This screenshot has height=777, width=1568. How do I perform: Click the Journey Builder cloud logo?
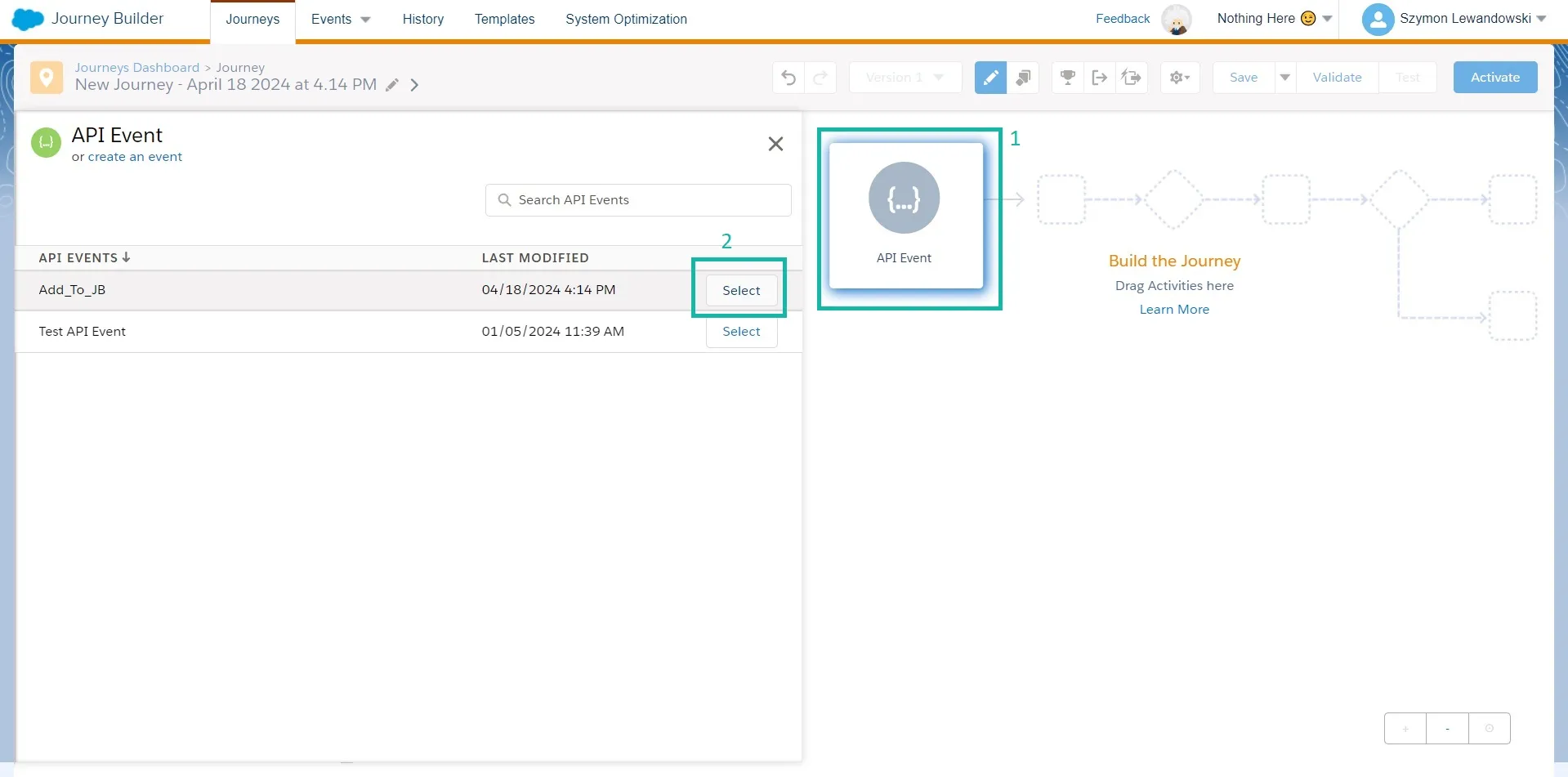coord(27,18)
